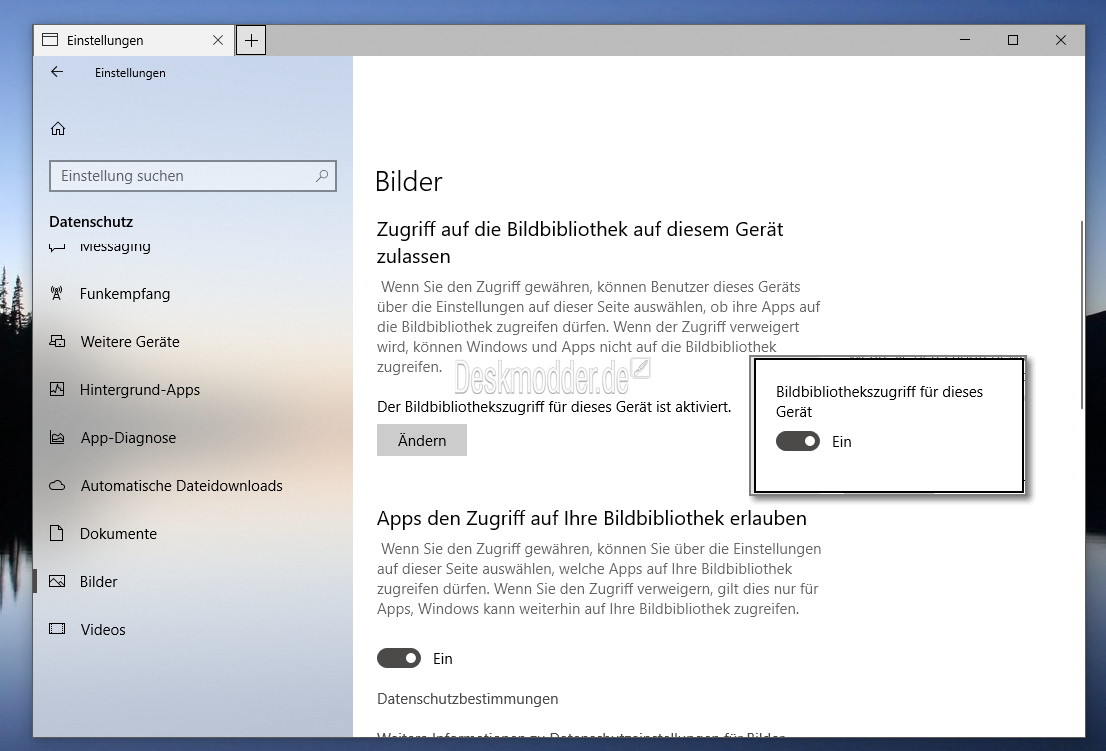Click the Automatische Dateidownloads cloud icon

[x=57, y=485]
